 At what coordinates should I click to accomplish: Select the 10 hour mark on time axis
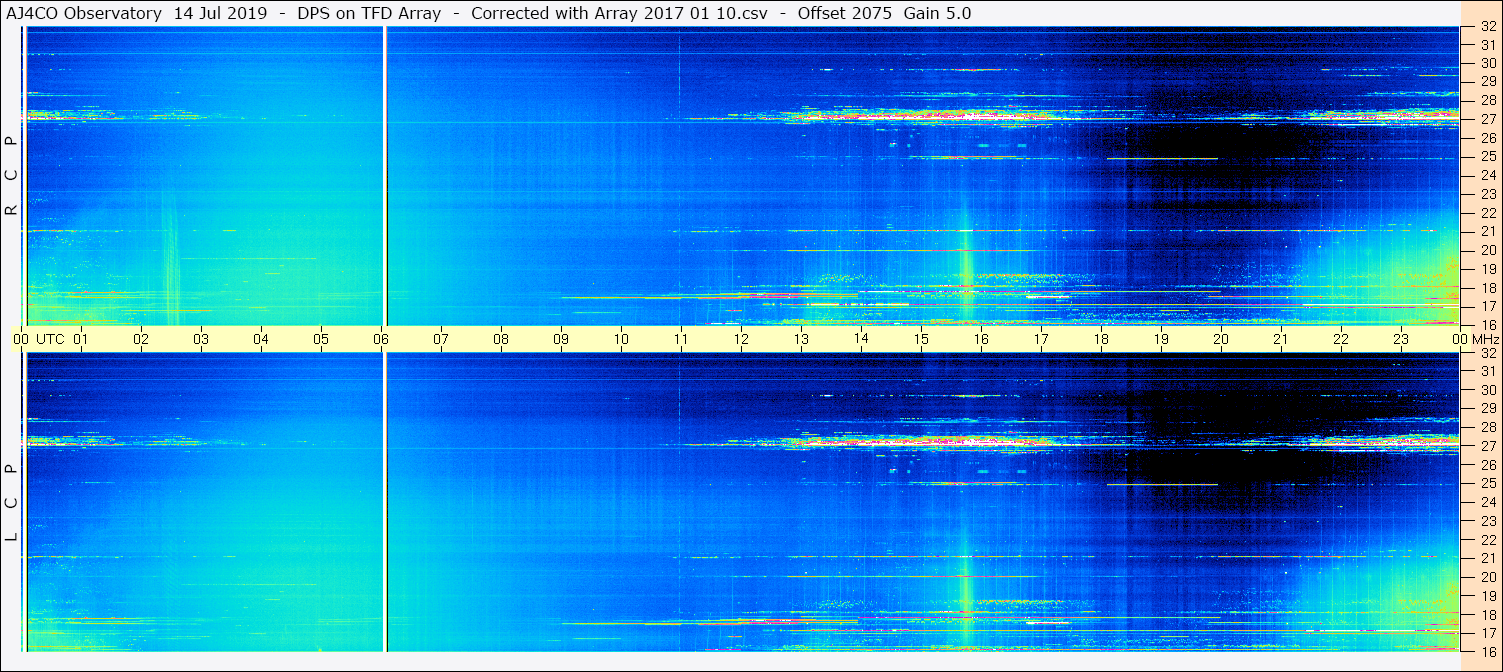[621, 339]
